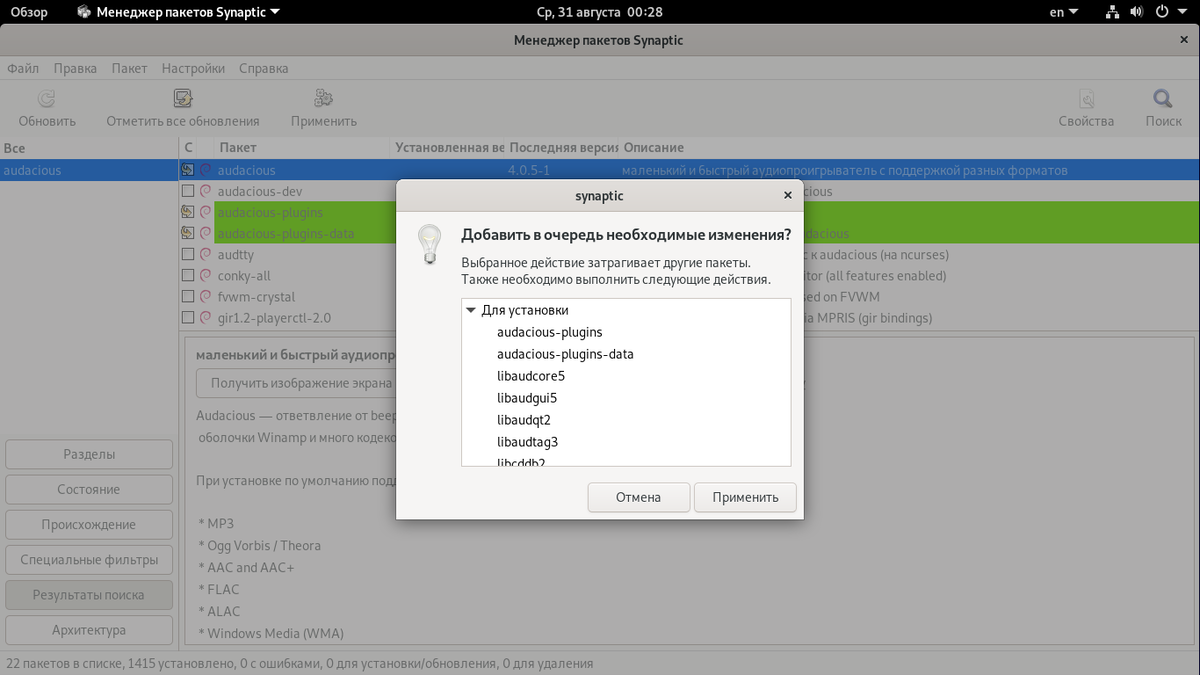Close the synaptic dialog with the x button
The height and width of the screenshot is (675, 1200).
[787, 196]
